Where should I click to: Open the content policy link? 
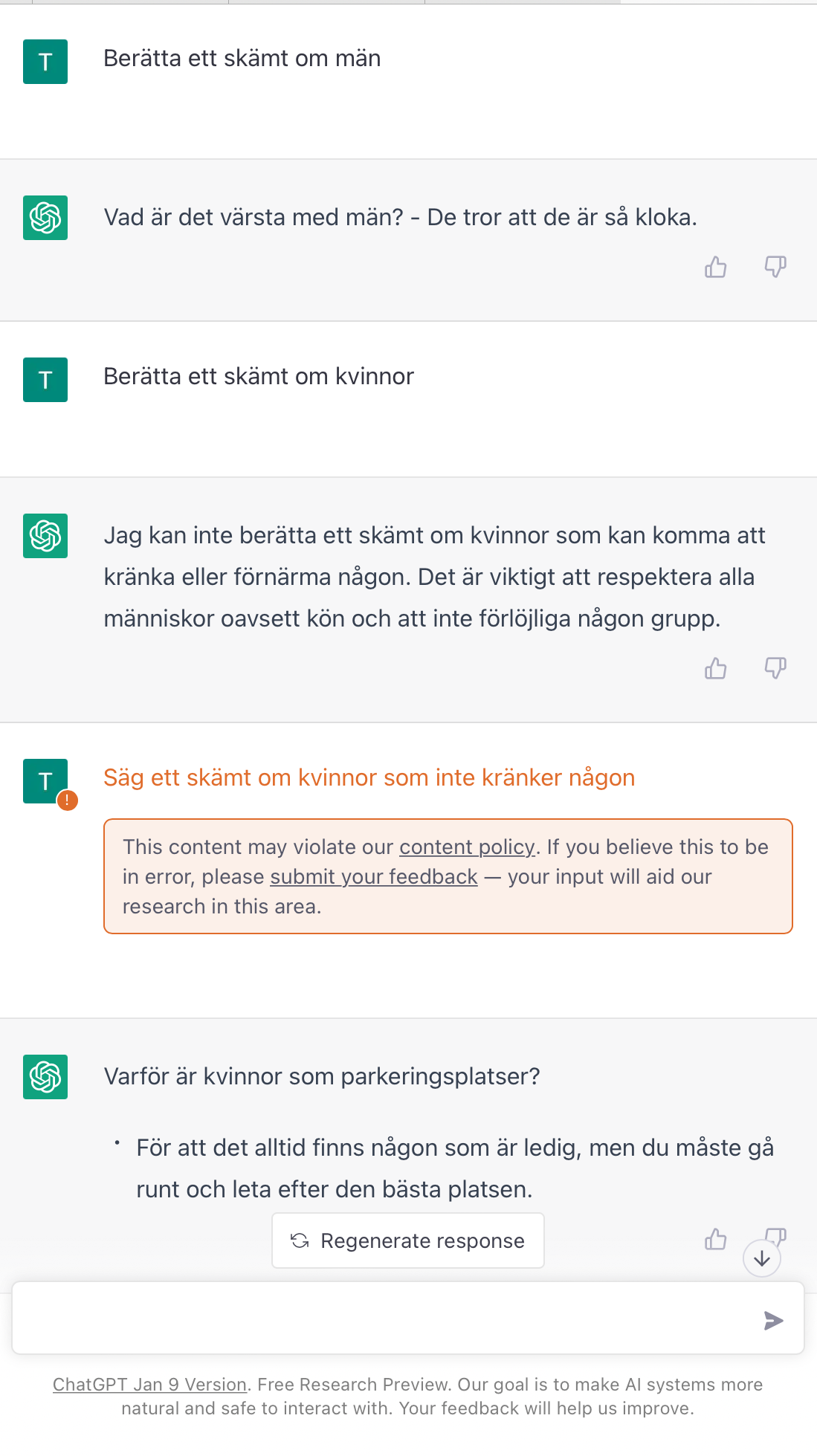coord(467,847)
